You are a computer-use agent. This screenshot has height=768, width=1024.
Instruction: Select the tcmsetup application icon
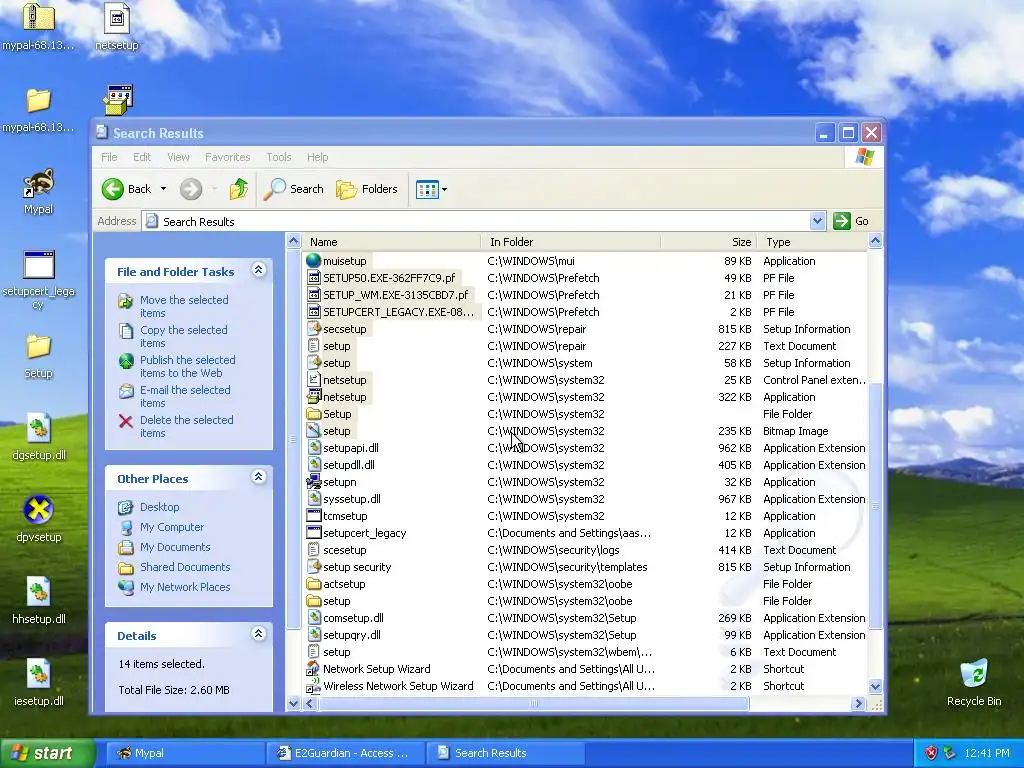click(314, 516)
